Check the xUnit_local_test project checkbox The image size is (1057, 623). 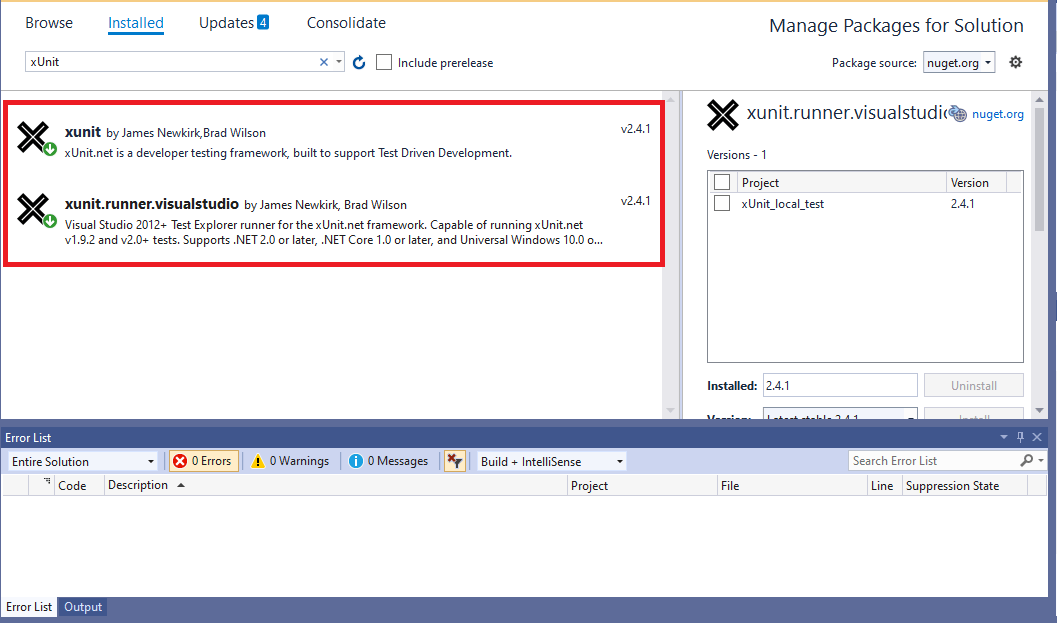(x=723, y=203)
